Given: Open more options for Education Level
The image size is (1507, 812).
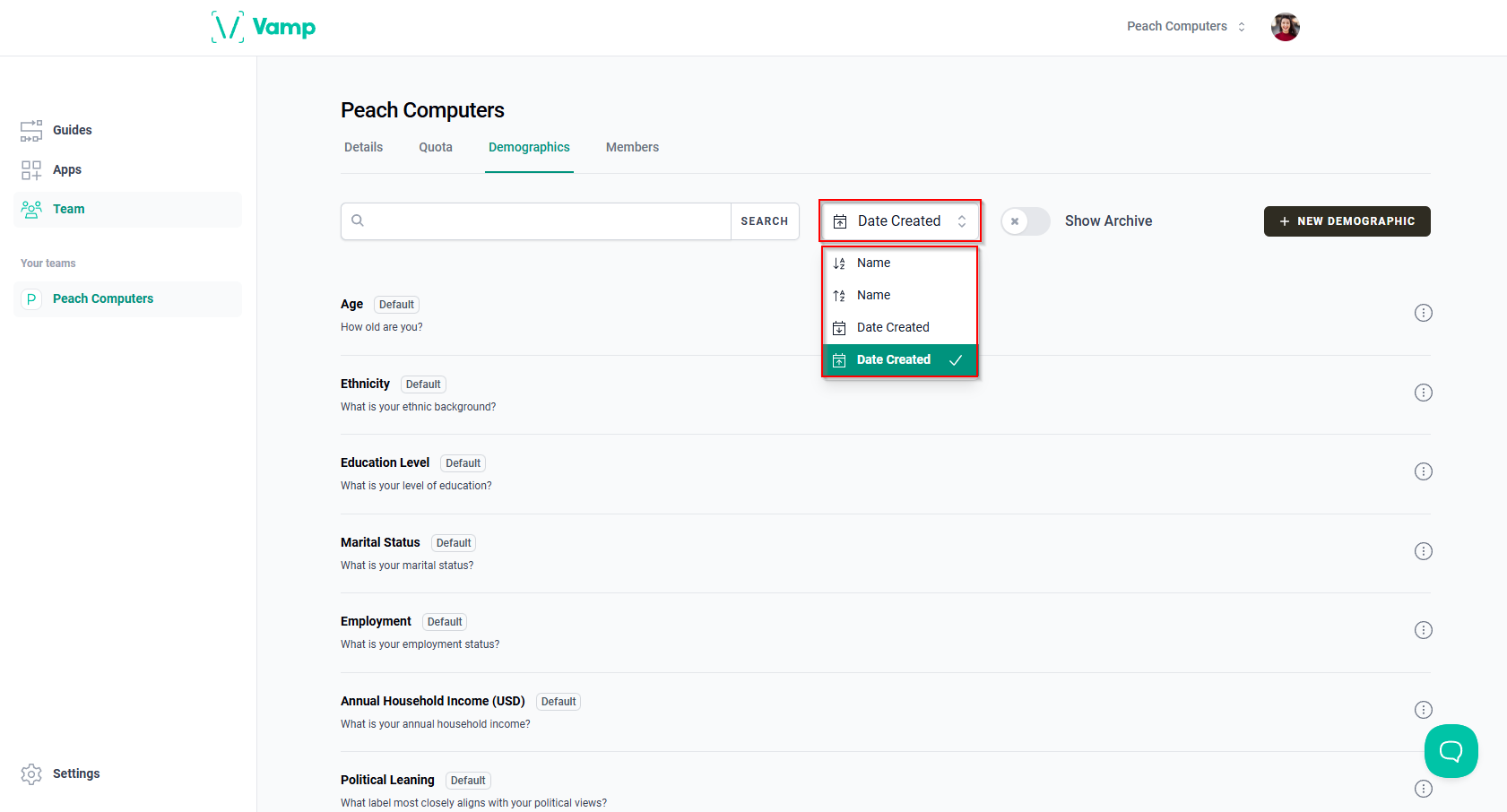Looking at the screenshot, I should point(1423,471).
